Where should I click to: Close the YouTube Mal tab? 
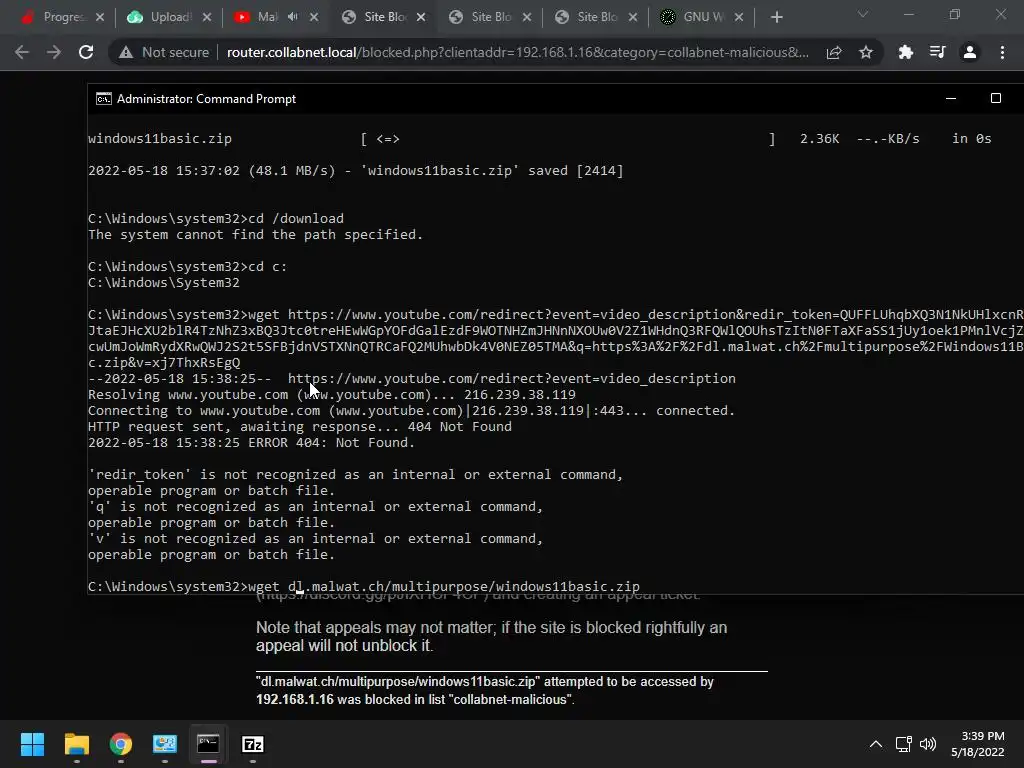(x=314, y=17)
